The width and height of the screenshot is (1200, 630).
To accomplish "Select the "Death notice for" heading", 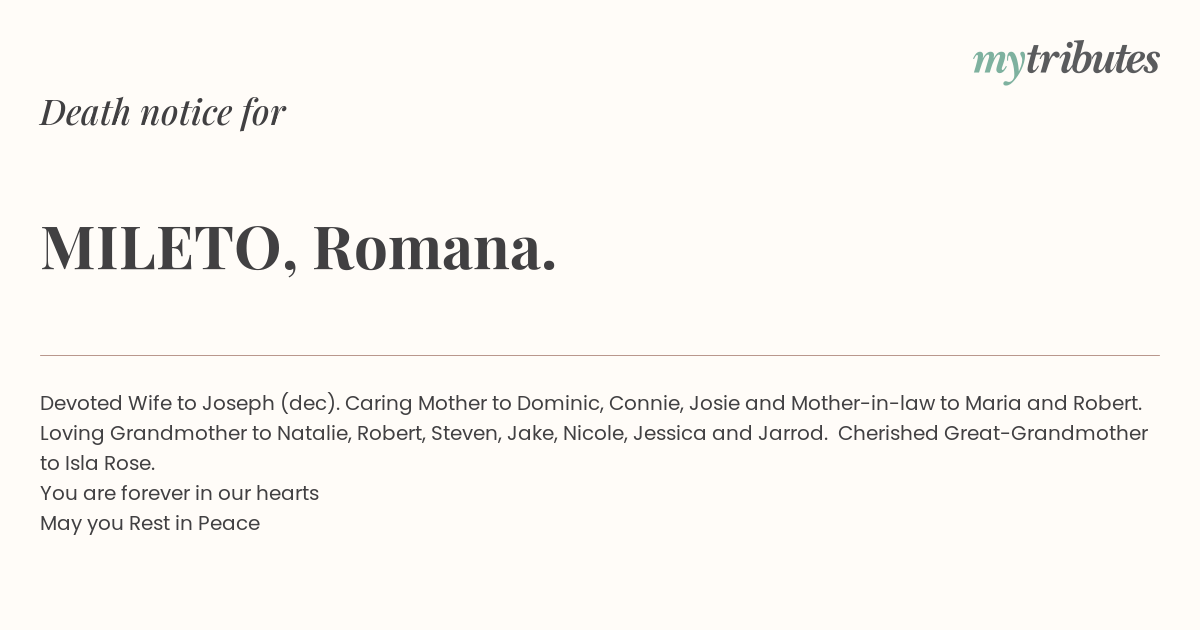I will pyautogui.click(x=163, y=112).
